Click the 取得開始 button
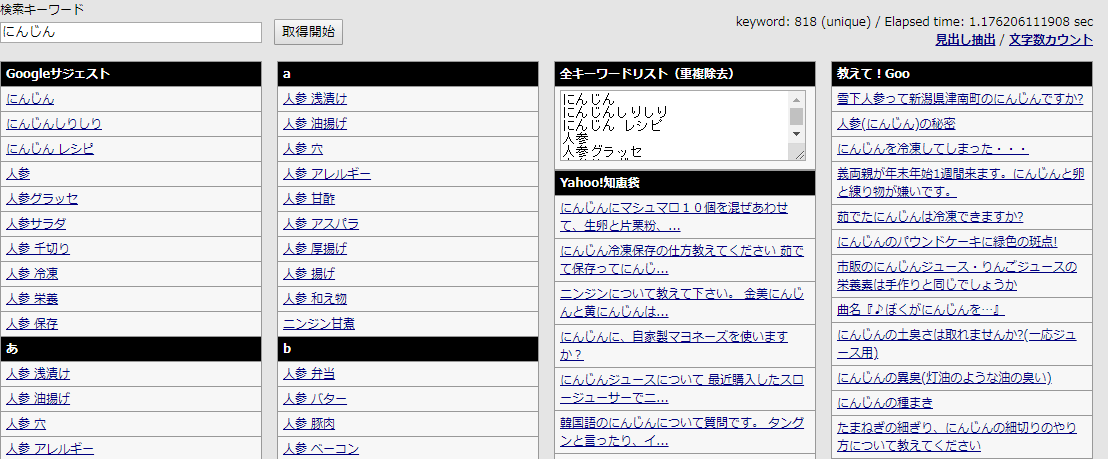This screenshot has height=459, width=1108. (308, 32)
